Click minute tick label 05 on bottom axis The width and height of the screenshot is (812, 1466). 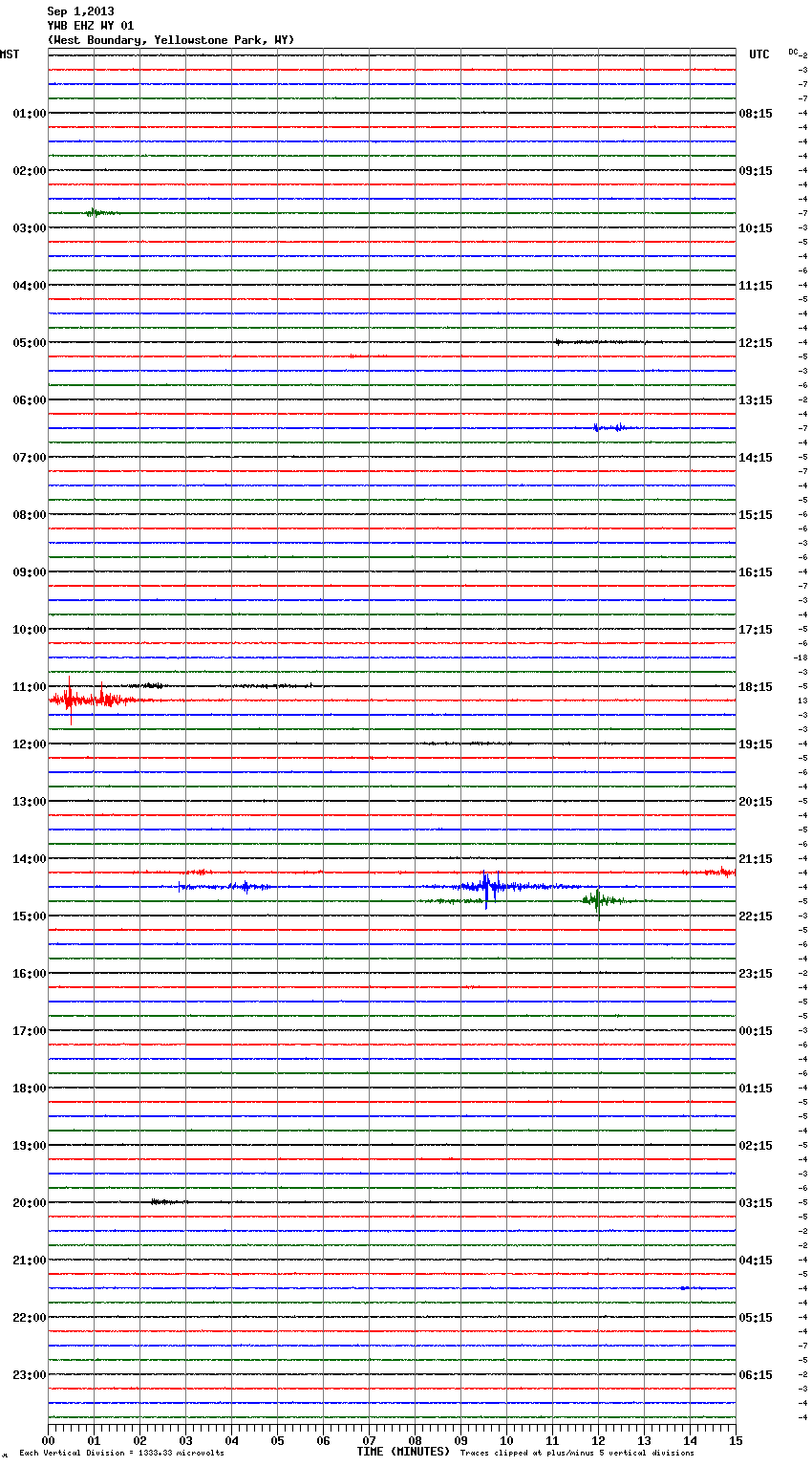pos(277,1440)
